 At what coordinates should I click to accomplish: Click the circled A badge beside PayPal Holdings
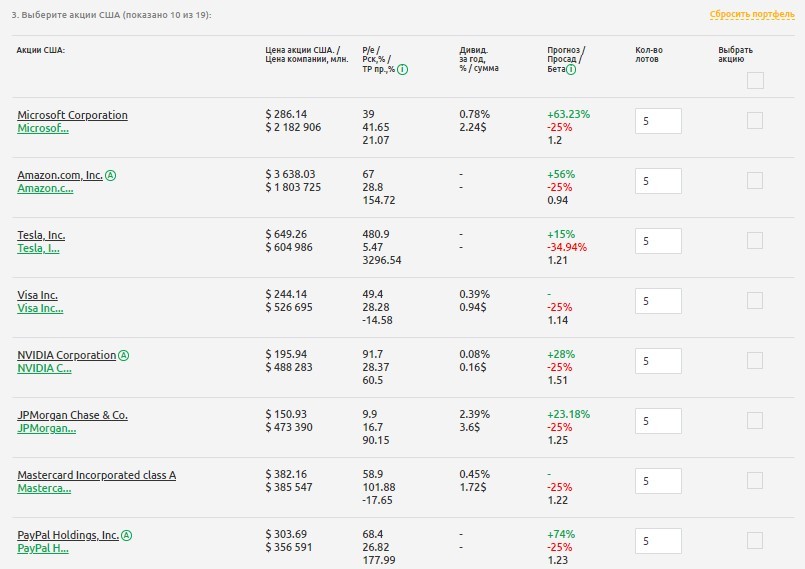(126, 535)
